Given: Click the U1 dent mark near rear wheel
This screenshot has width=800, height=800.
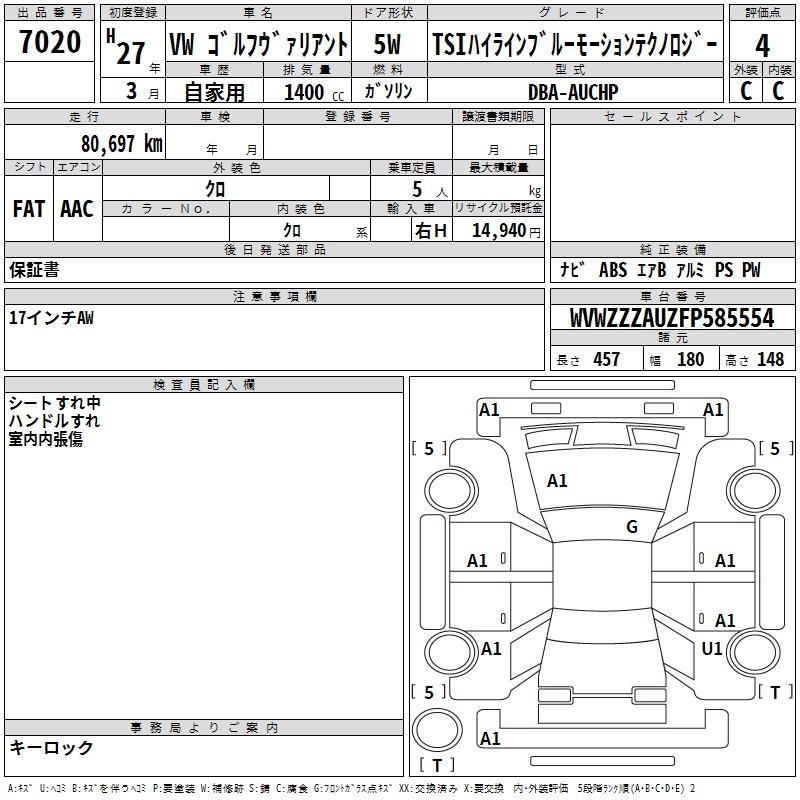Looking at the screenshot, I should tap(711, 648).
